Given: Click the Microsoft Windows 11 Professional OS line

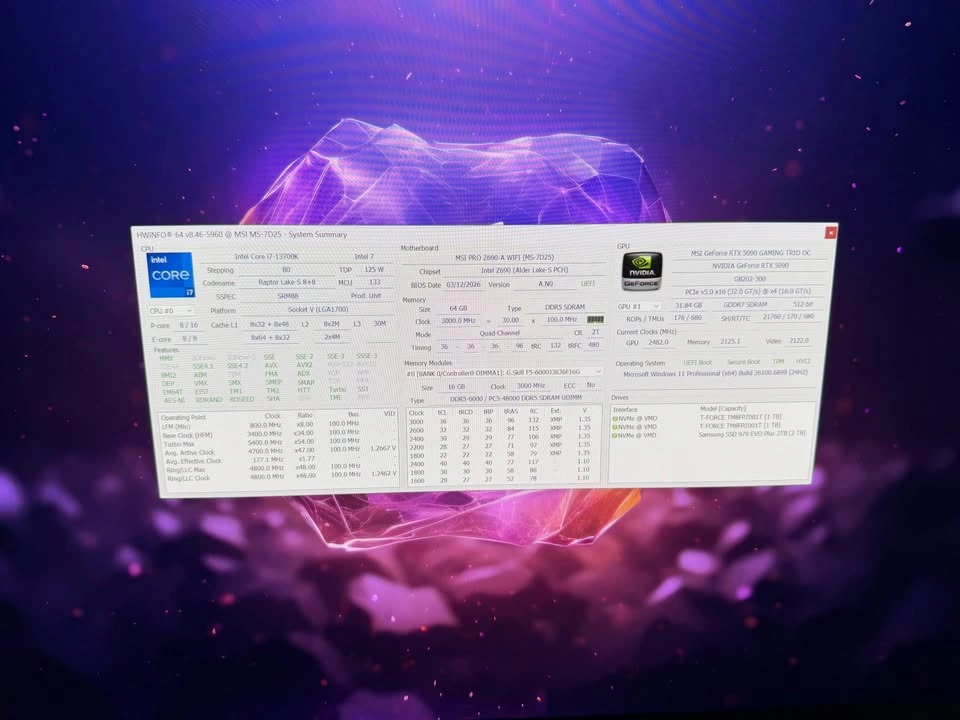Looking at the screenshot, I should click(x=716, y=373).
